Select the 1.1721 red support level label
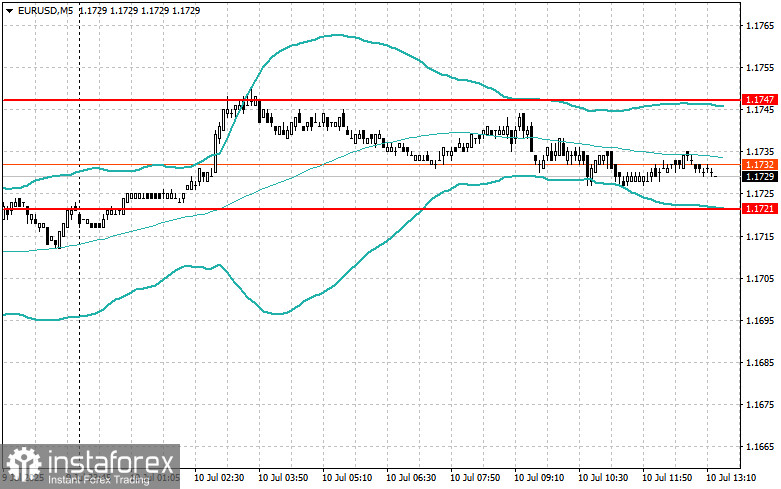Image resolution: width=781 pixels, height=489 pixels. pos(760,209)
